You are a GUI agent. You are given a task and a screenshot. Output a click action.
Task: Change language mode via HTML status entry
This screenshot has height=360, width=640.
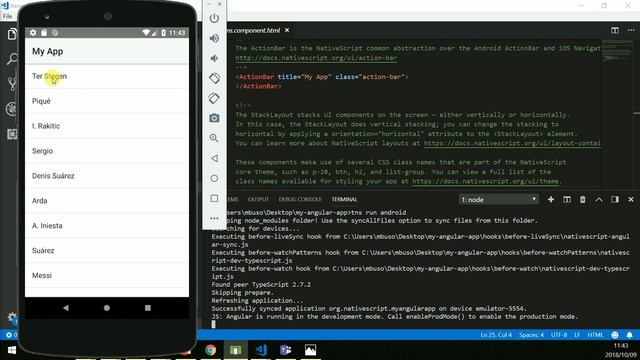pos(595,335)
